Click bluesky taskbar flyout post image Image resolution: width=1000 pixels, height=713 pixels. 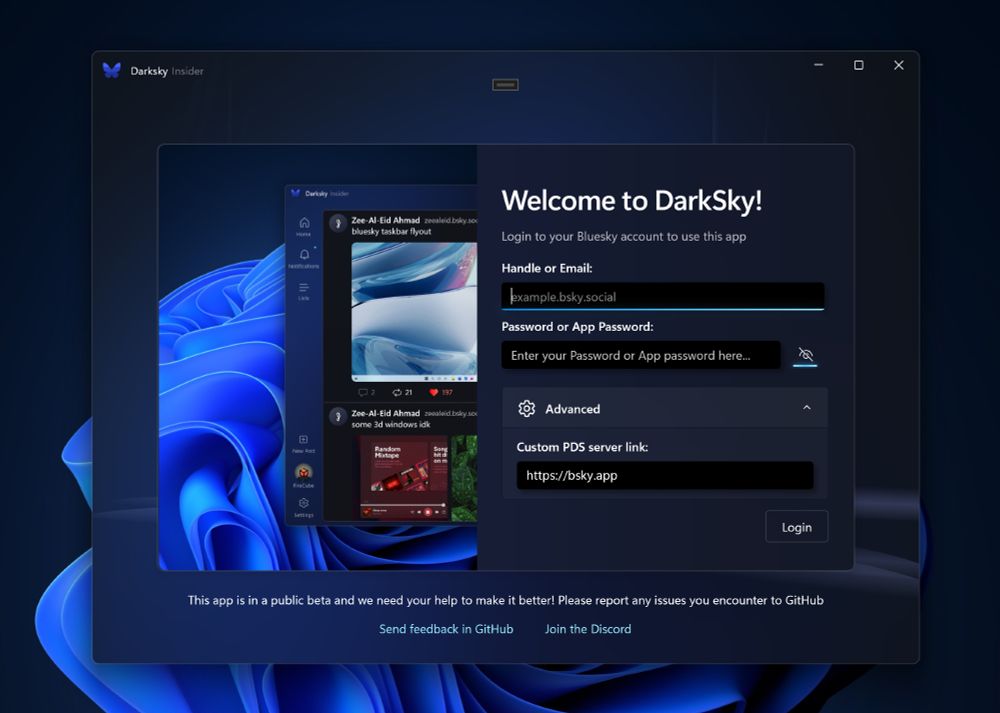tap(414, 312)
